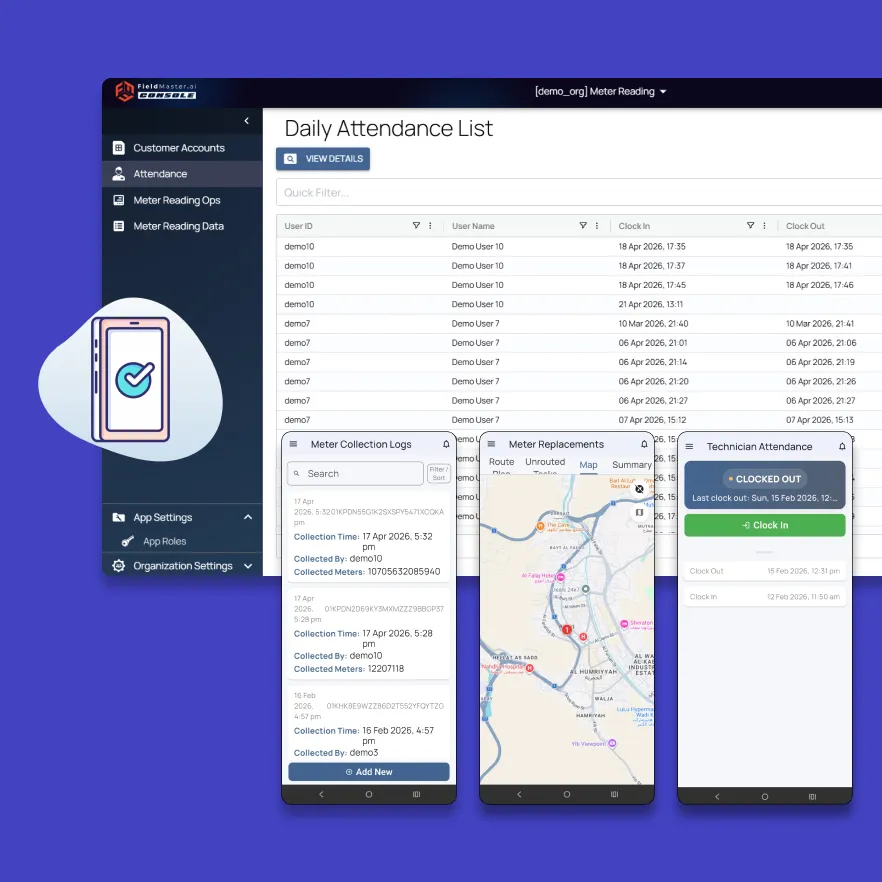
Task: Open Clock In column menu dots
Action: (764, 226)
